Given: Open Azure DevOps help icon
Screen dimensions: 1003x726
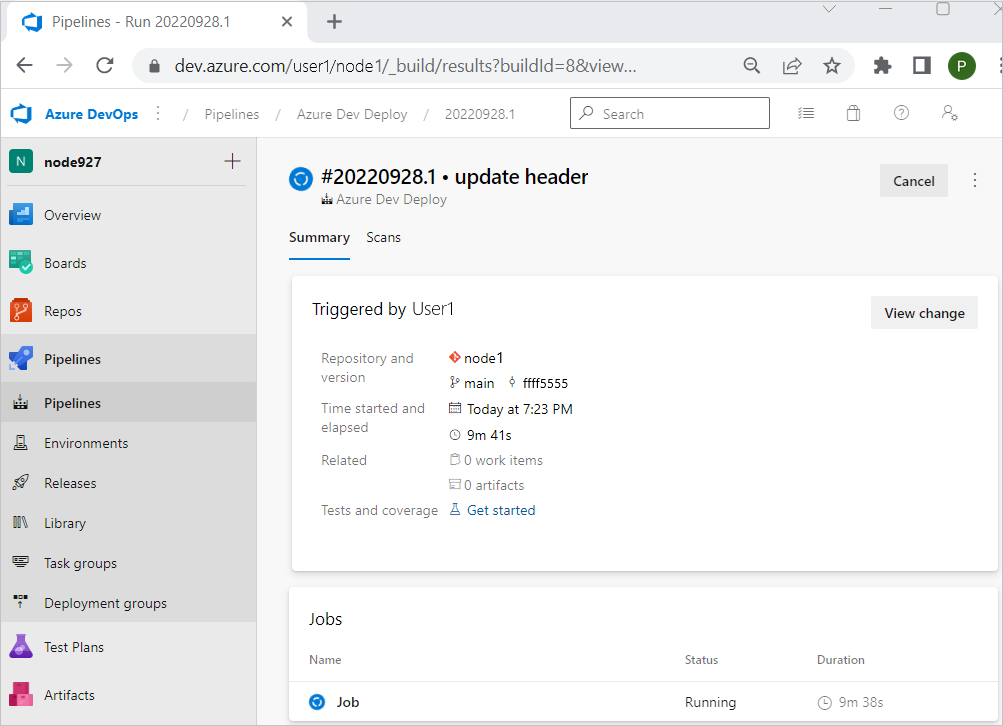Looking at the screenshot, I should tap(901, 113).
